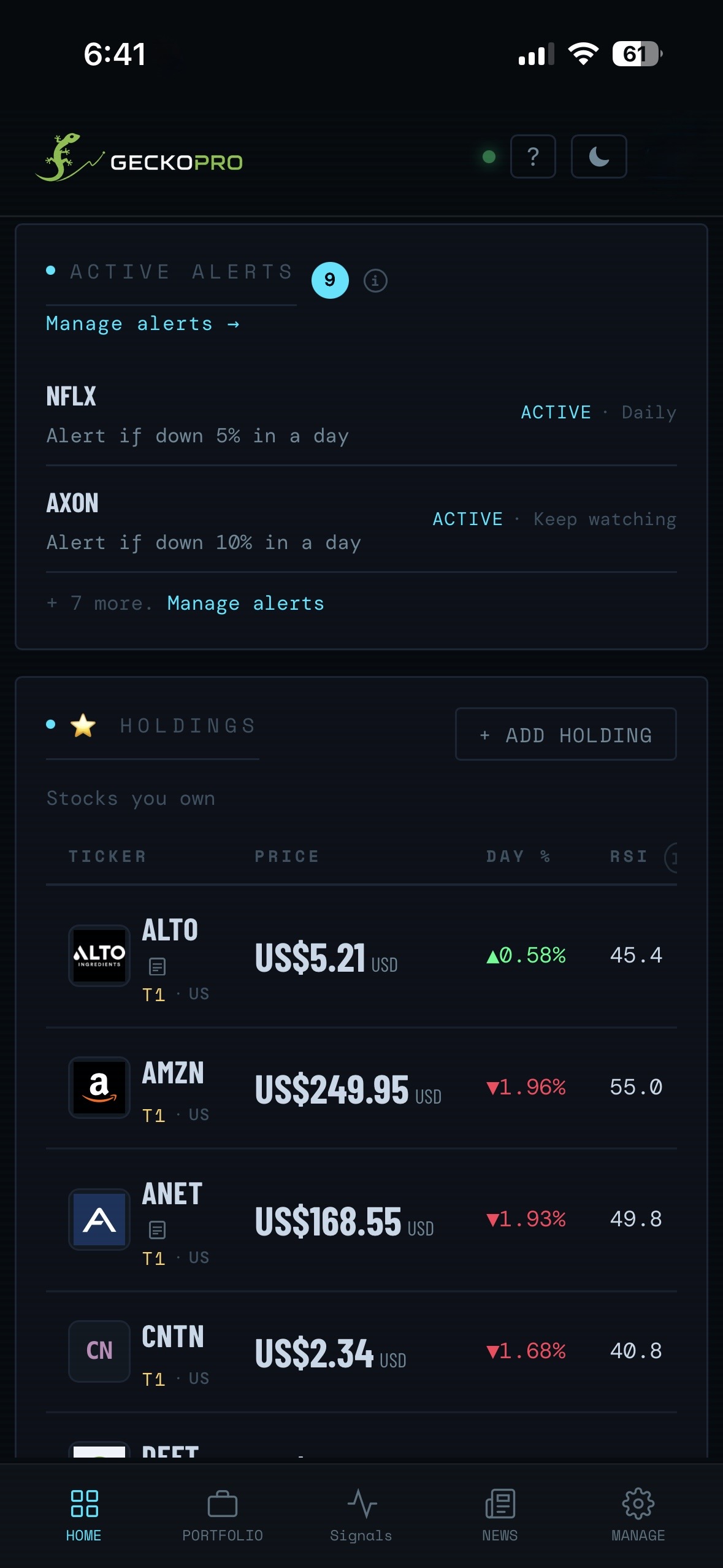Open the AXON Keep watching alert
723x1568 pixels.
coord(361,521)
